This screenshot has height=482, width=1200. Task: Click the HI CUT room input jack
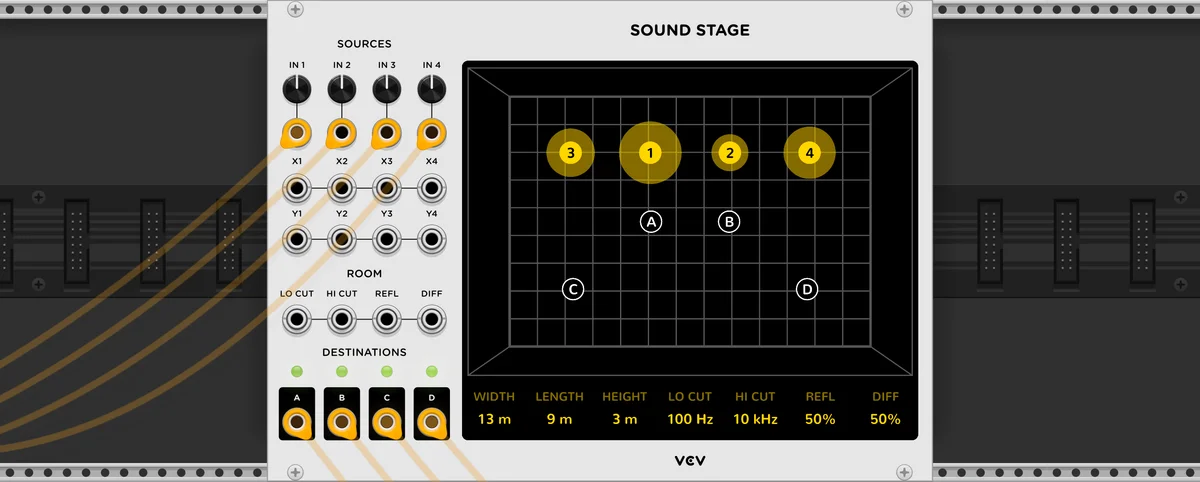pyautogui.click(x=342, y=320)
